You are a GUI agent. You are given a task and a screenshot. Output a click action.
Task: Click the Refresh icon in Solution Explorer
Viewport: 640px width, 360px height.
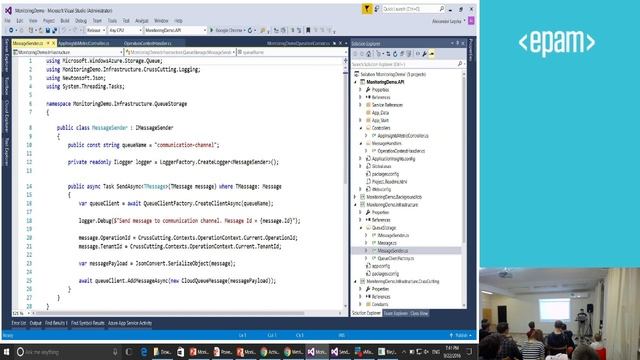pyautogui.click(x=395, y=54)
